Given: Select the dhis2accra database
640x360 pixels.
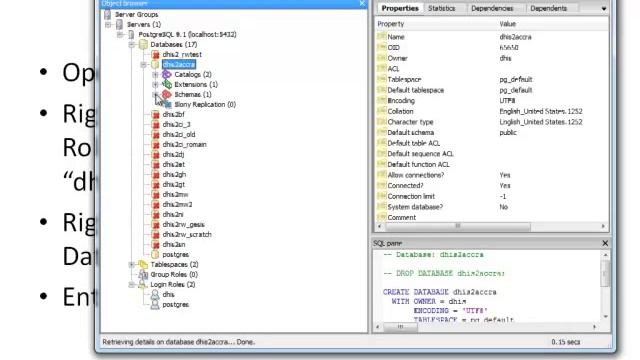Looking at the screenshot, I should (179, 64).
